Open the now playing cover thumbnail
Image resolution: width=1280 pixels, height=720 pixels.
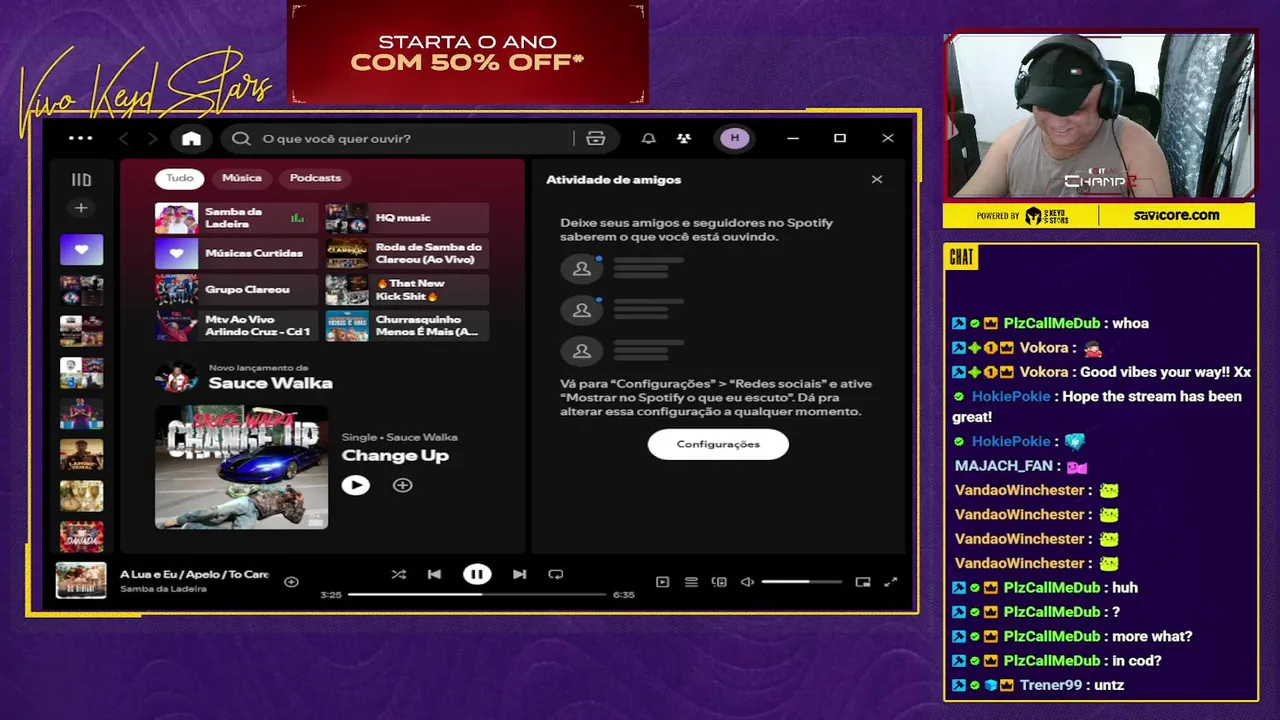[81, 580]
